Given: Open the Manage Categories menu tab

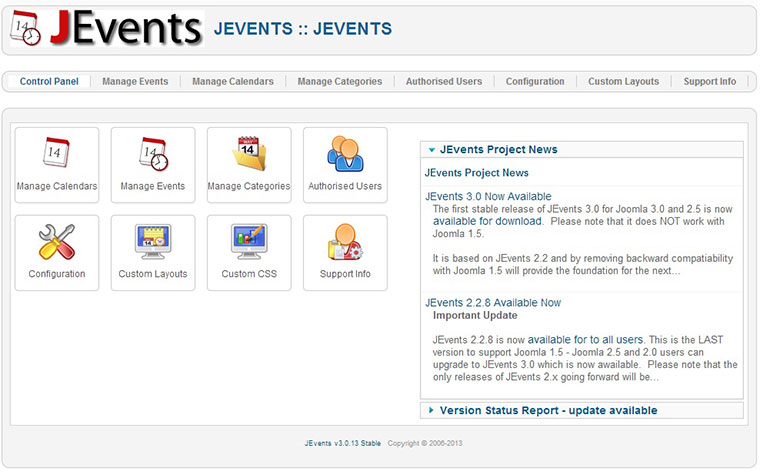Looking at the screenshot, I should pos(340,81).
